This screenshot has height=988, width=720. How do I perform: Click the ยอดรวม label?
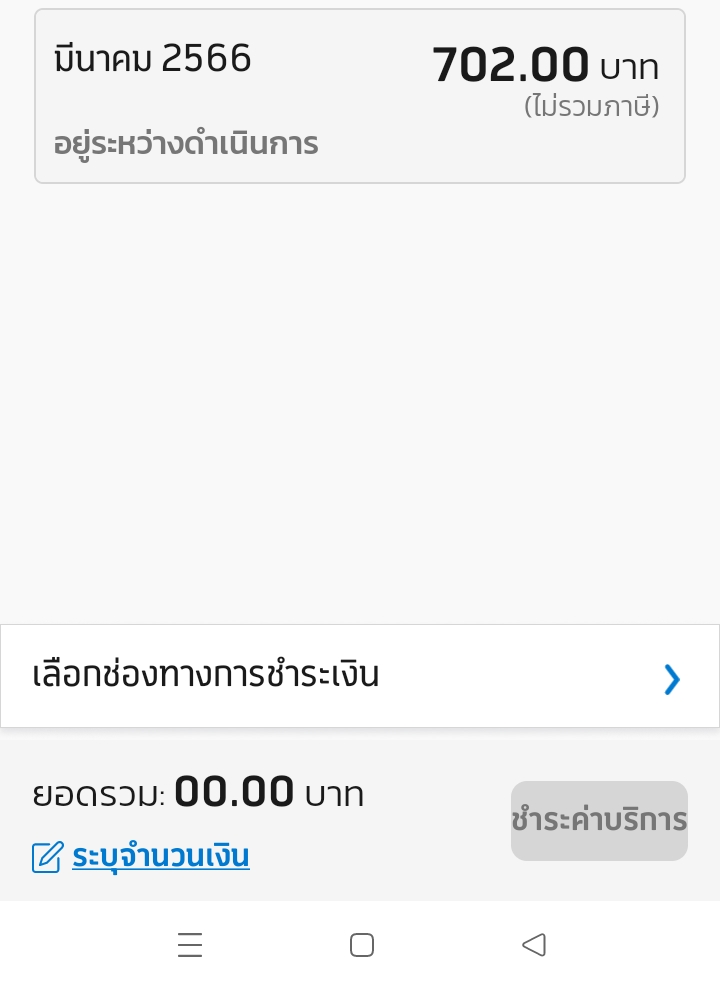coord(98,794)
